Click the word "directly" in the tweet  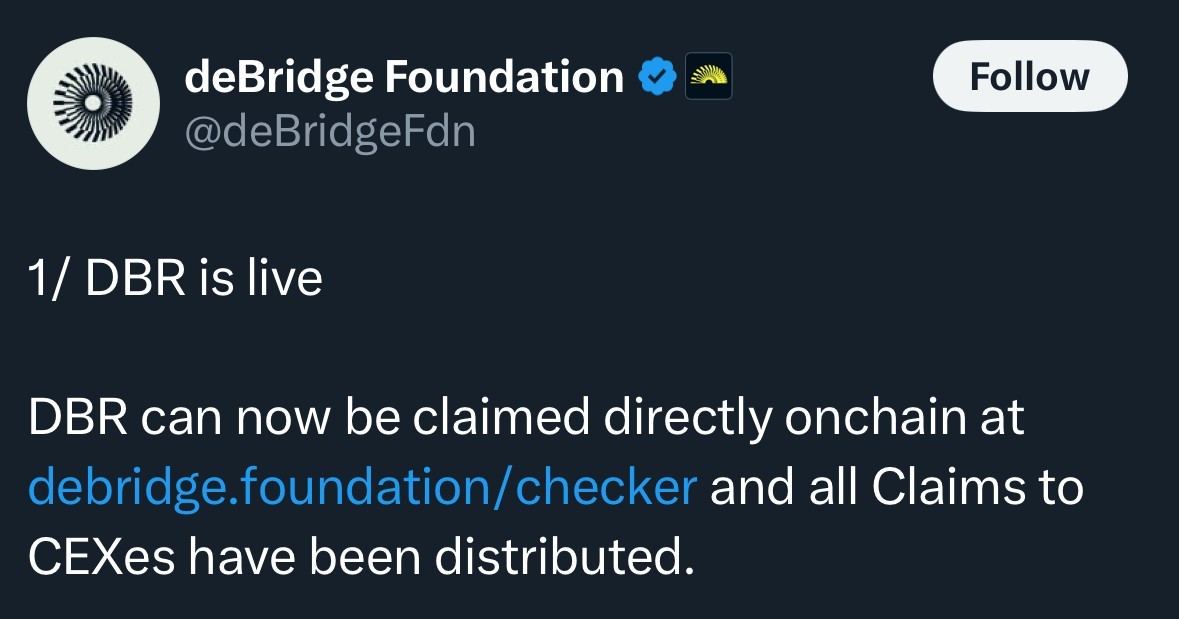coord(688,417)
